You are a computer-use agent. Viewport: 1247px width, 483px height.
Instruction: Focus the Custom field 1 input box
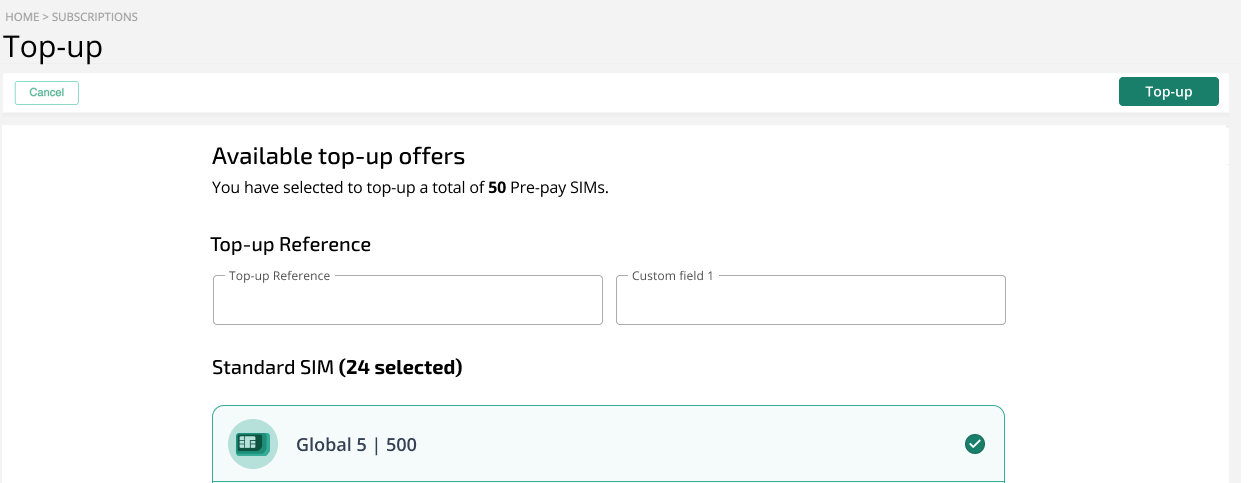(811, 300)
